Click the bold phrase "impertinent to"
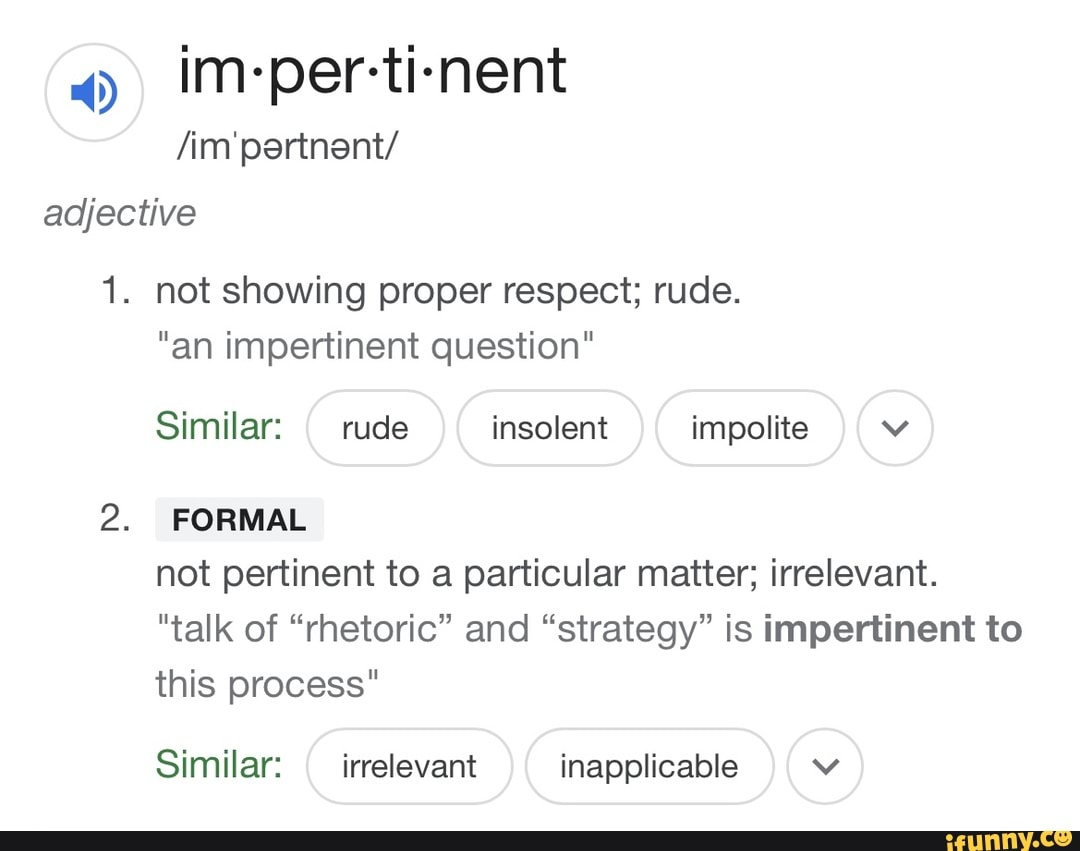Image resolution: width=1080 pixels, height=851 pixels. (x=892, y=629)
